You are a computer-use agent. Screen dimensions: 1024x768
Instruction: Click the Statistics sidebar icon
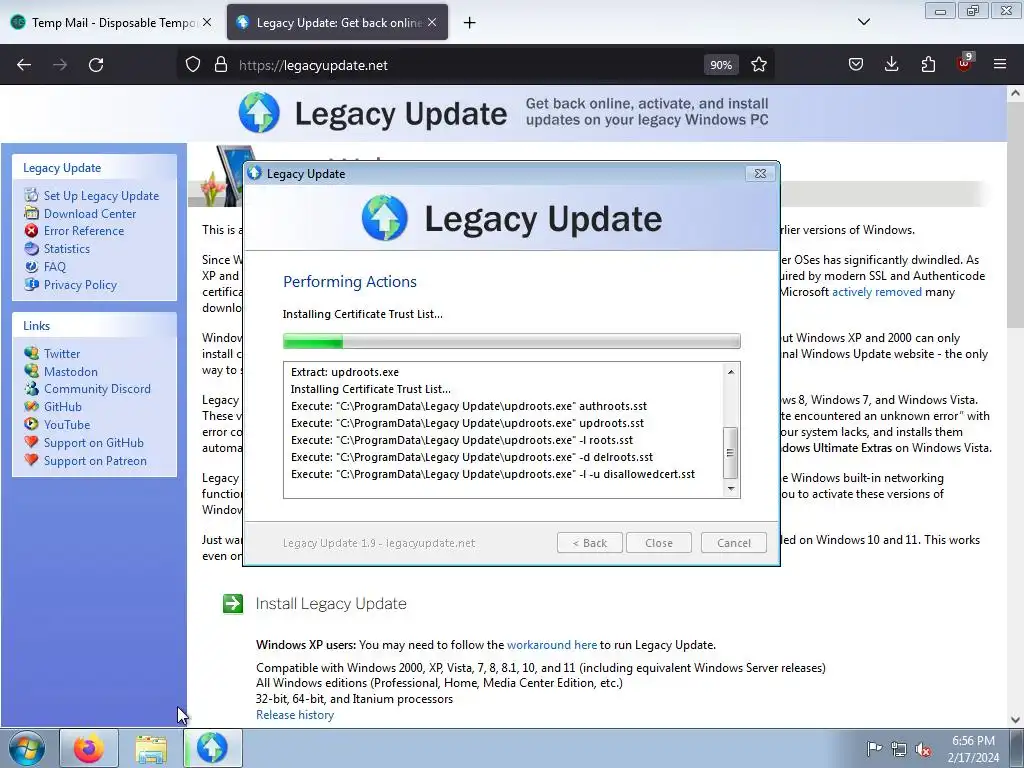31,248
